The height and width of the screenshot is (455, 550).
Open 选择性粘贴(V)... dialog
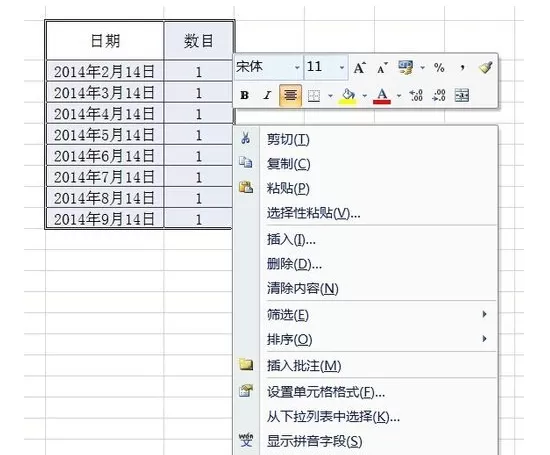point(365,213)
